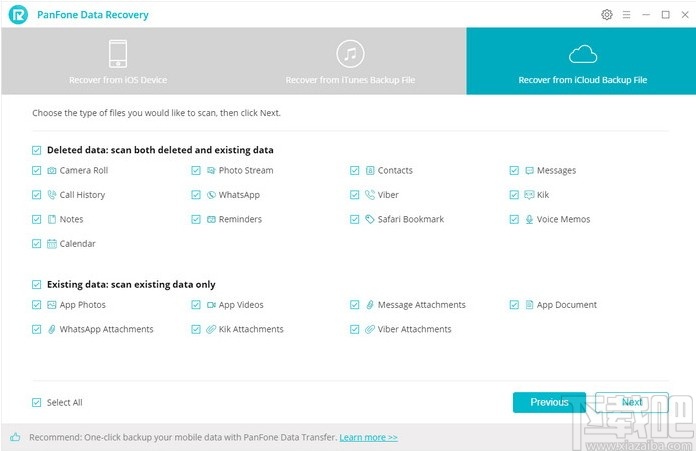
Task: Click the Safari Bookmark tag icon
Action: (x=370, y=219)
